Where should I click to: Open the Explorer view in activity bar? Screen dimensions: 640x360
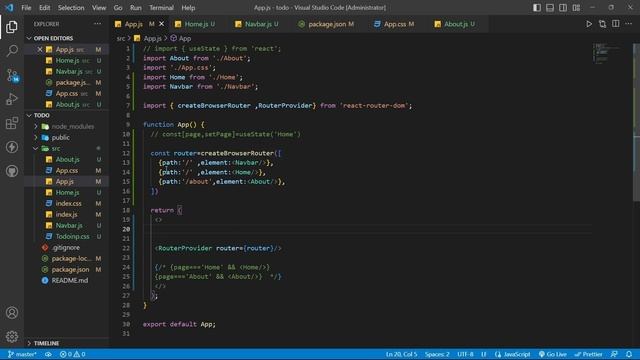(12, 27)
